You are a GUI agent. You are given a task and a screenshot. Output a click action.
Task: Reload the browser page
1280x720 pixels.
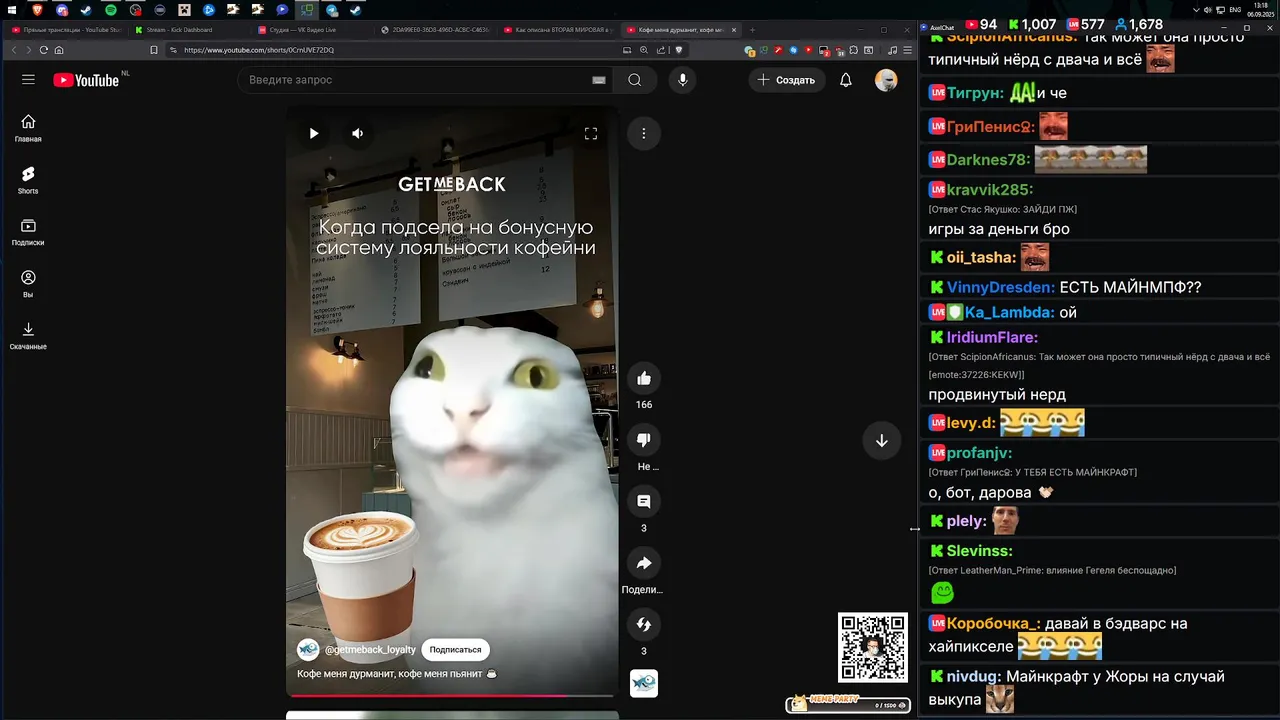tap(44, 50)
